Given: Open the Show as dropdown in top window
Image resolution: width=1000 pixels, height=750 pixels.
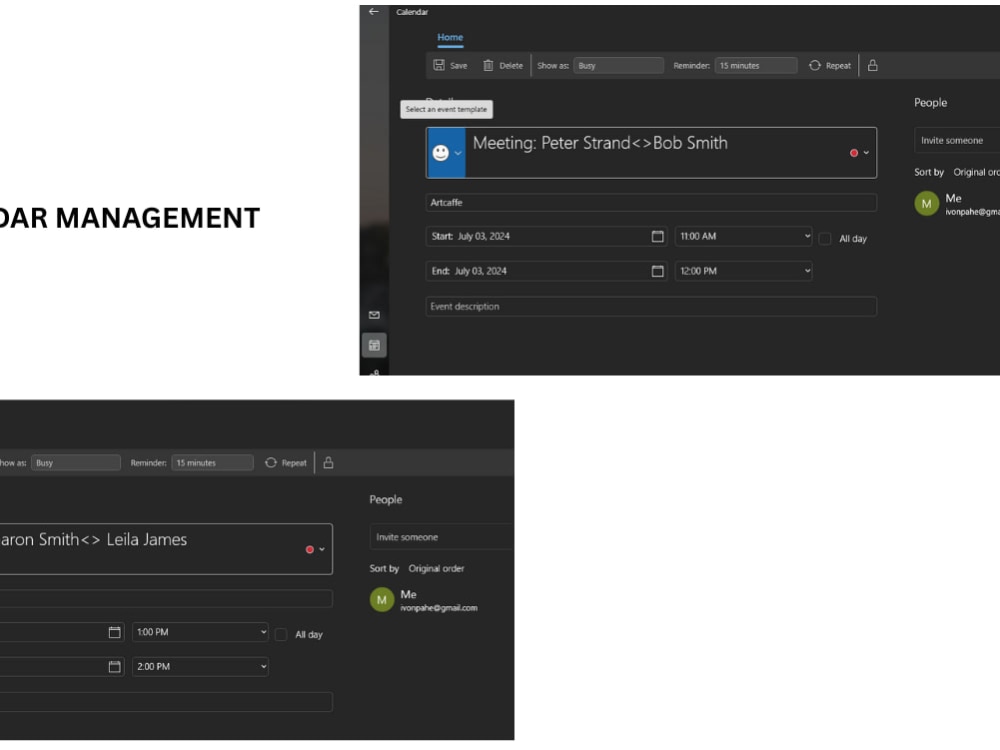Looking at the screenshot, I should tap(618, 65).
